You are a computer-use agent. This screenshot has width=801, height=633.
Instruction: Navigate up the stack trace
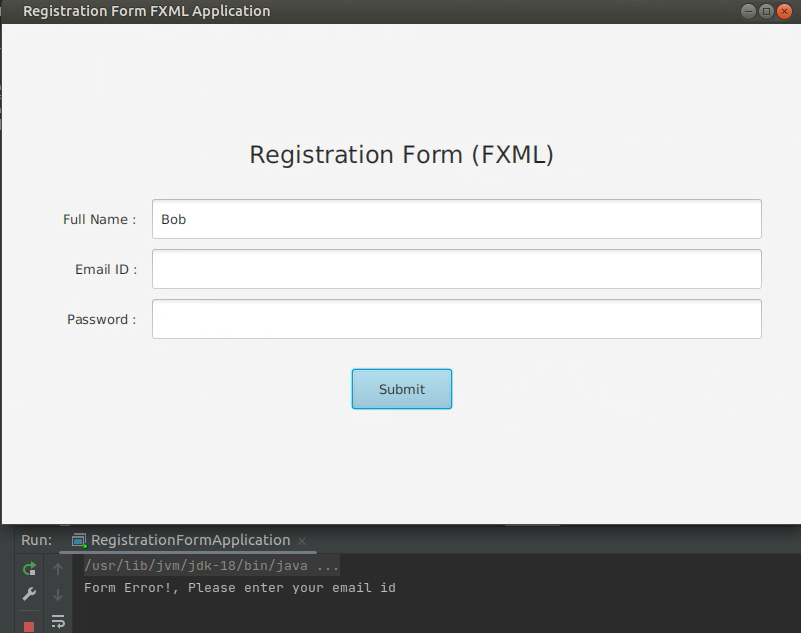tap(58, 567)
